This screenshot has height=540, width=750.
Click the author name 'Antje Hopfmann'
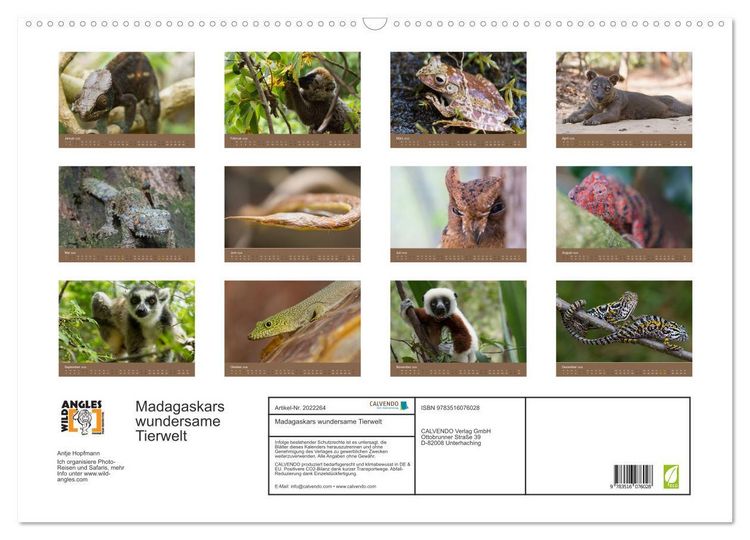click(x=78, y=453)
